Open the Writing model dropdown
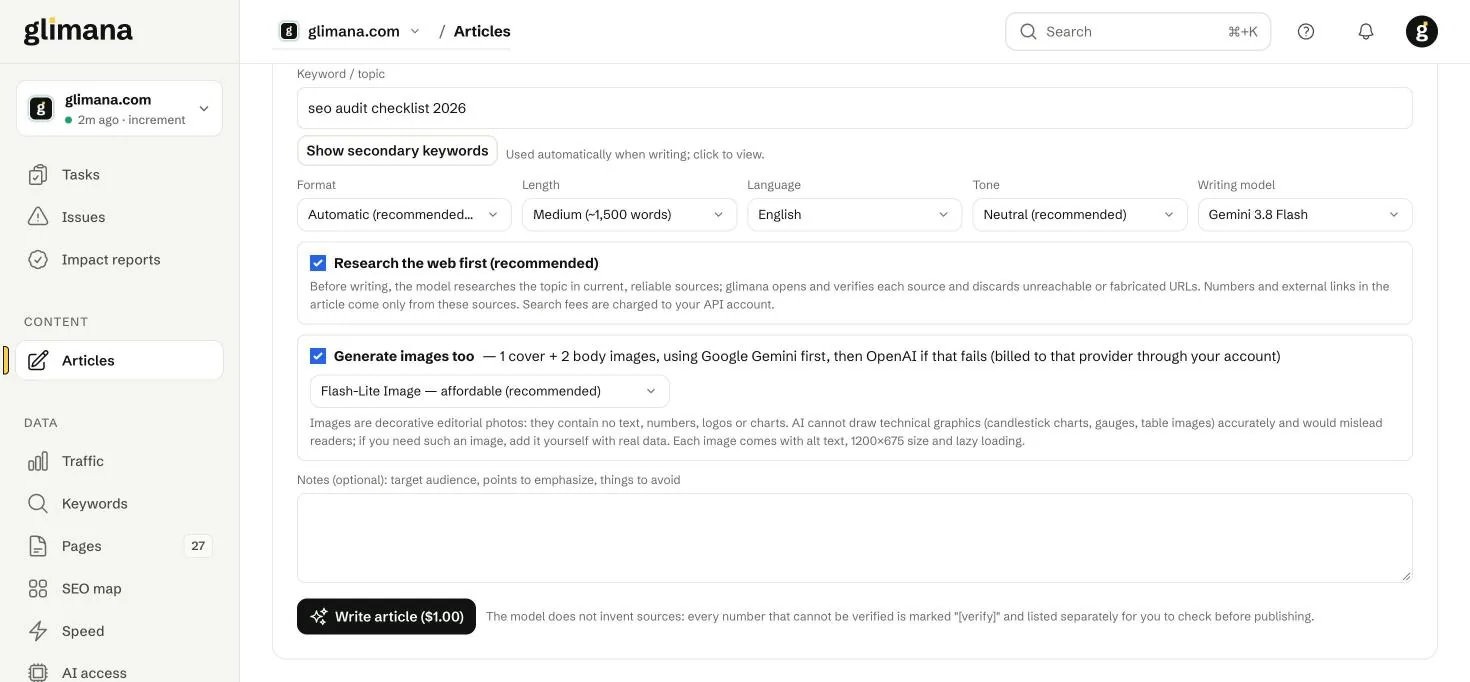This screenshot has width=1470, height=682. pyautogui.click(x=1305, y=214)
